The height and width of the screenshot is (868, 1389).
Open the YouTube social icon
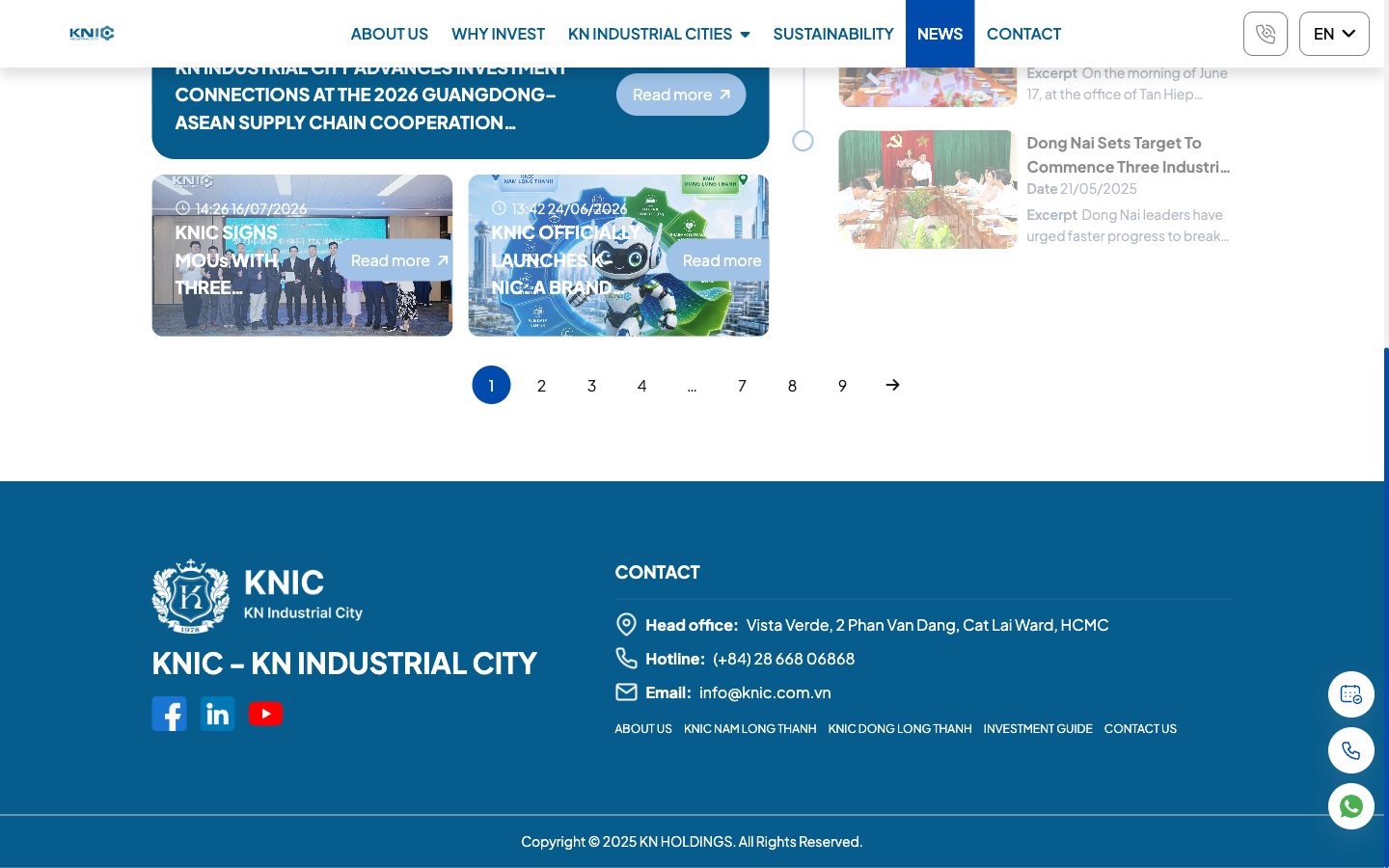[265, 714]
